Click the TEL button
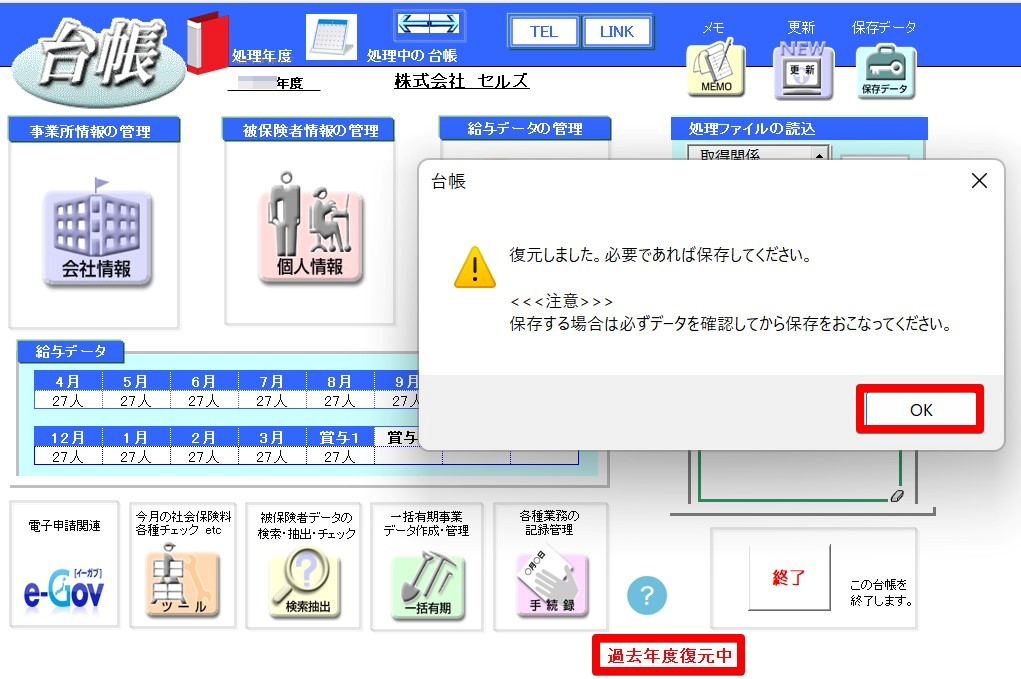Screen dimensions: 1021x679 543,31
